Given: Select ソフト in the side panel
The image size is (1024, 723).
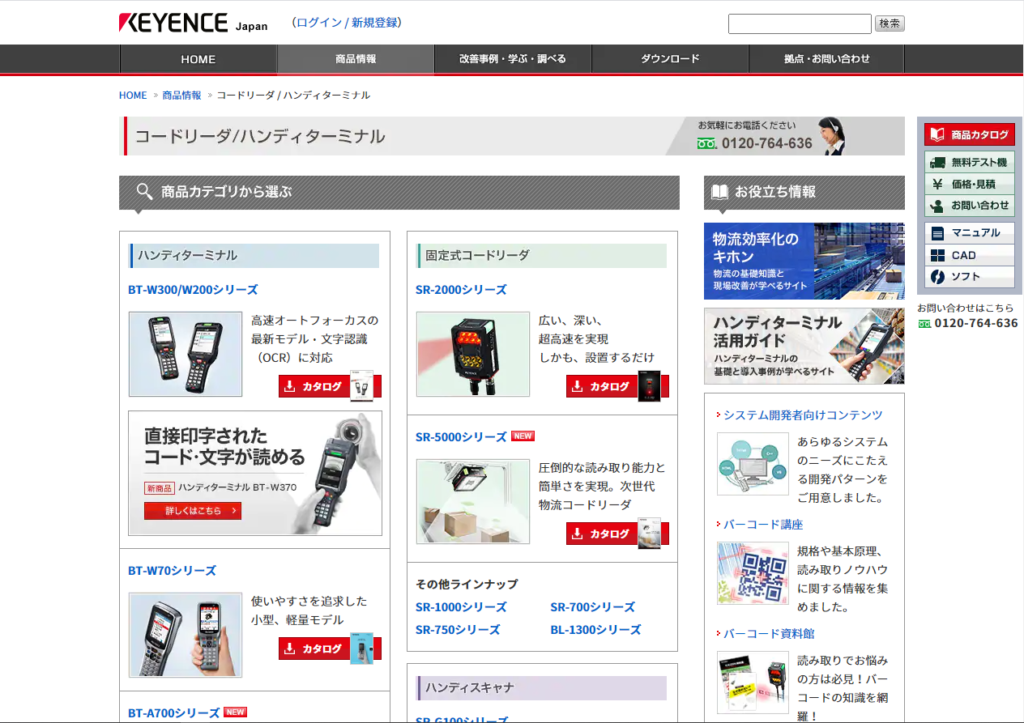Looking at the screenshot, I should coord(969,276).
